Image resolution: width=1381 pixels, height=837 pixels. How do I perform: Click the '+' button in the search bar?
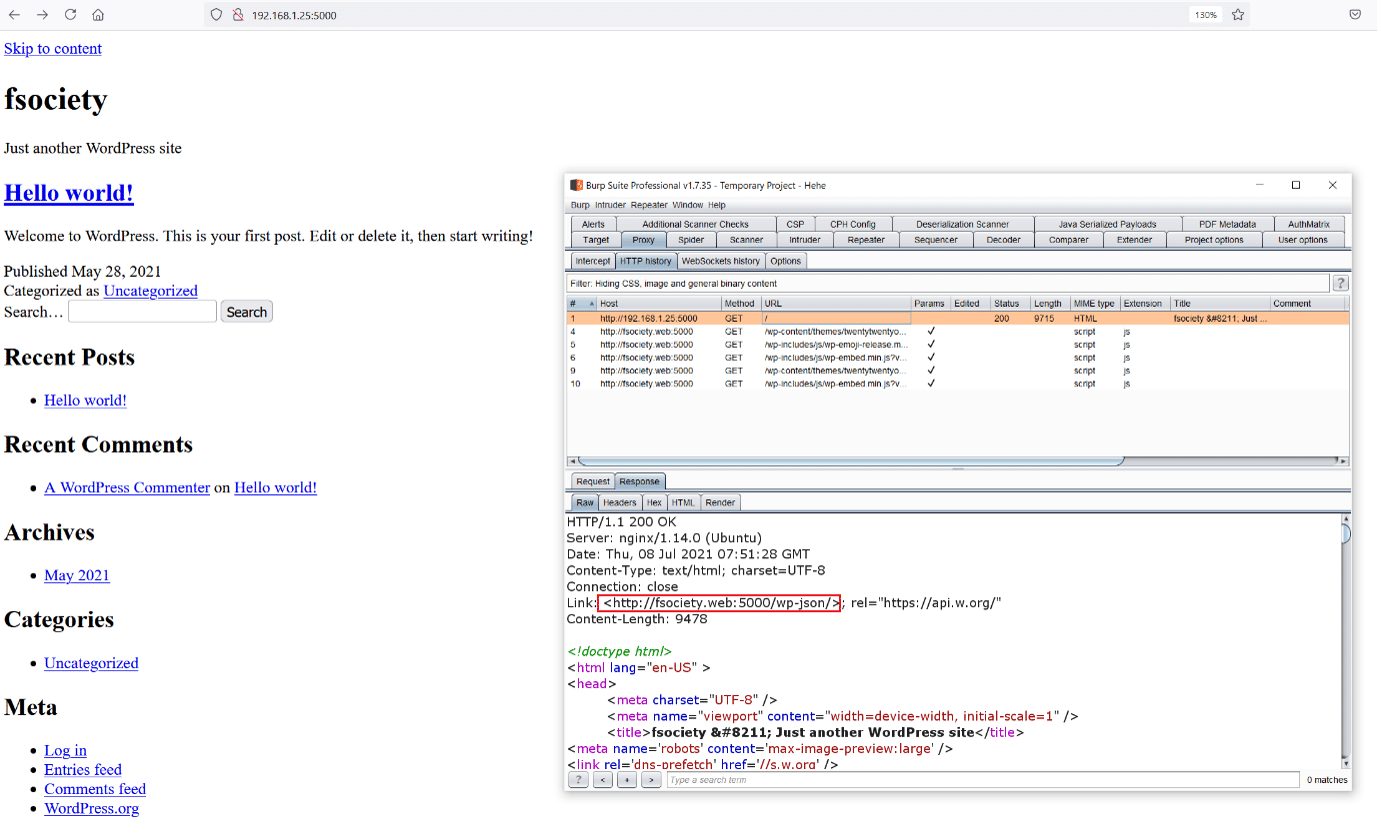click(626, 780)
